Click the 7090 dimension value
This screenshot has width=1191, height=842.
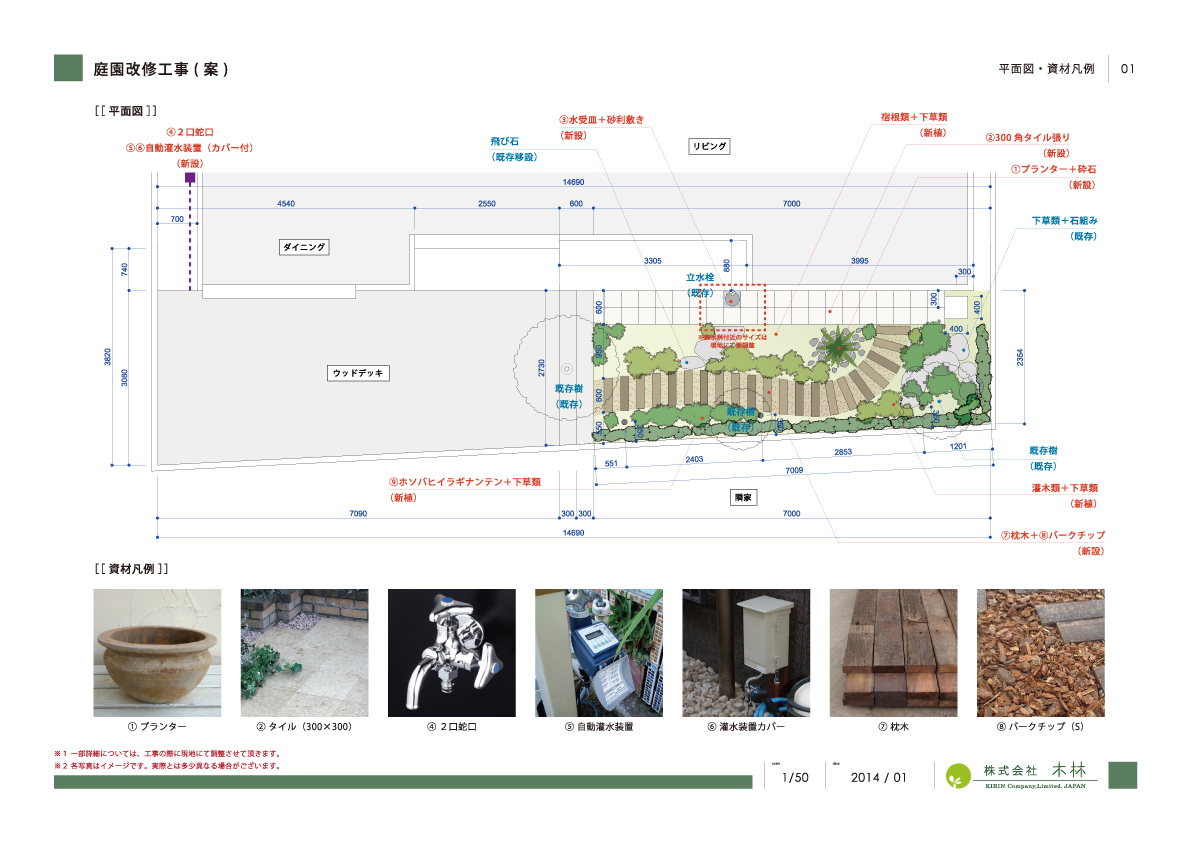[358, 514]
